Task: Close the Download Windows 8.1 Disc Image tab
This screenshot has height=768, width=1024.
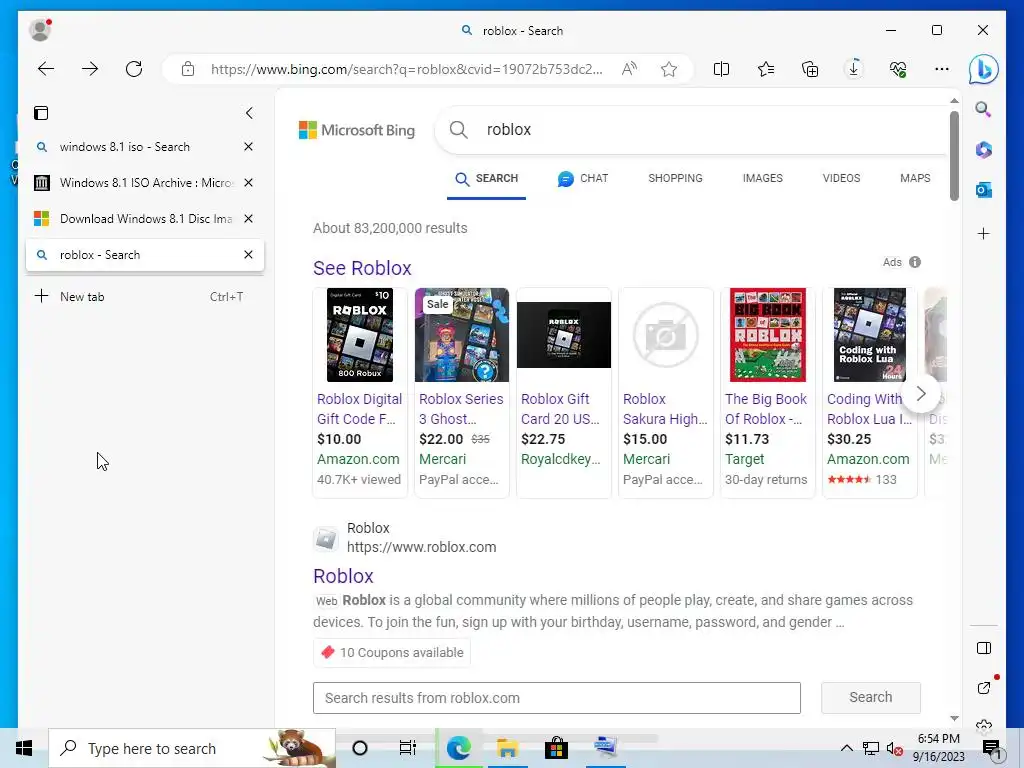Action: [x=248, y=219]
